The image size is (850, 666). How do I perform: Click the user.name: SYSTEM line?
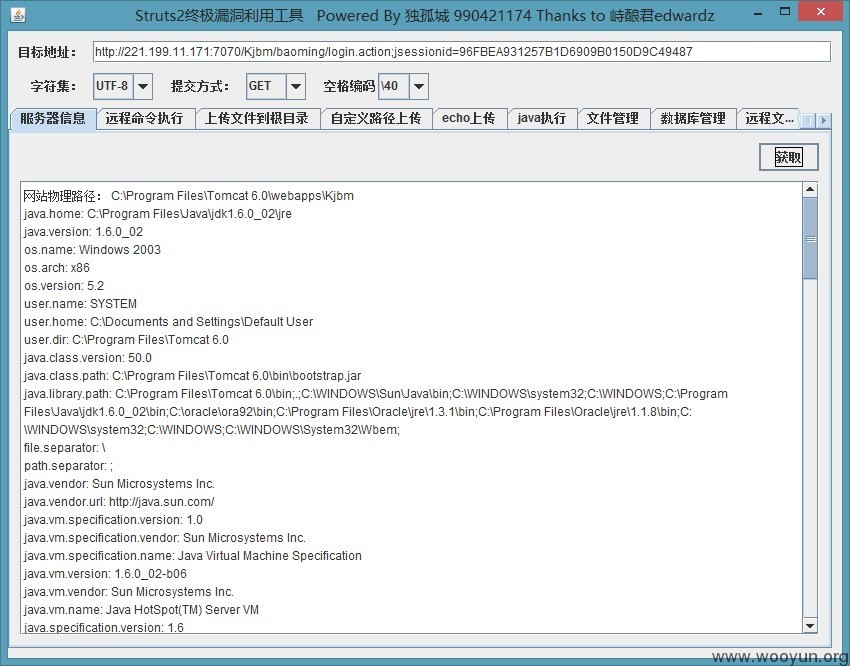point(80,303)
